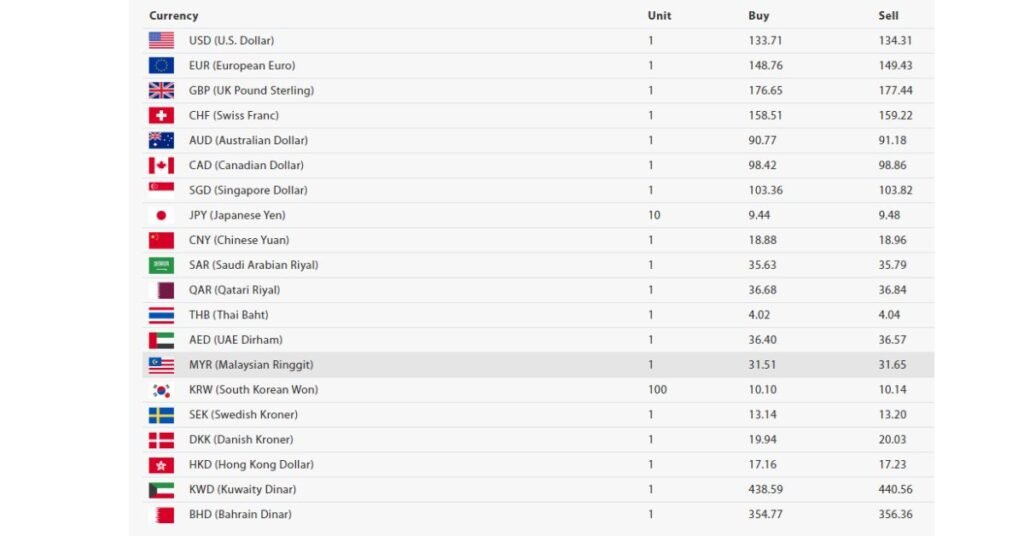Click the Currency column header
Viewport: 1024px width, 536px height.
tap(173, 16)
